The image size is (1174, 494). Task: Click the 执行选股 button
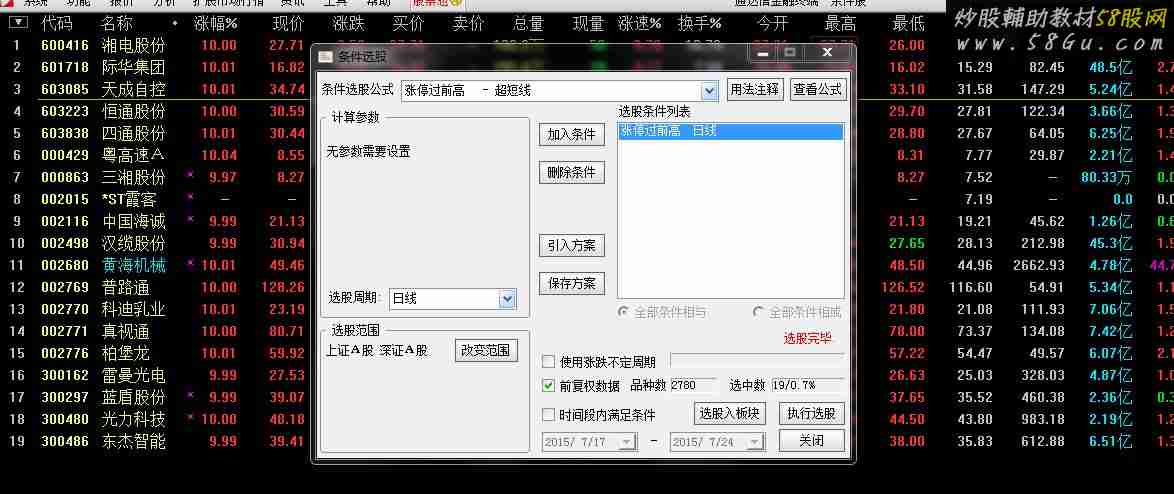[812, 413]
